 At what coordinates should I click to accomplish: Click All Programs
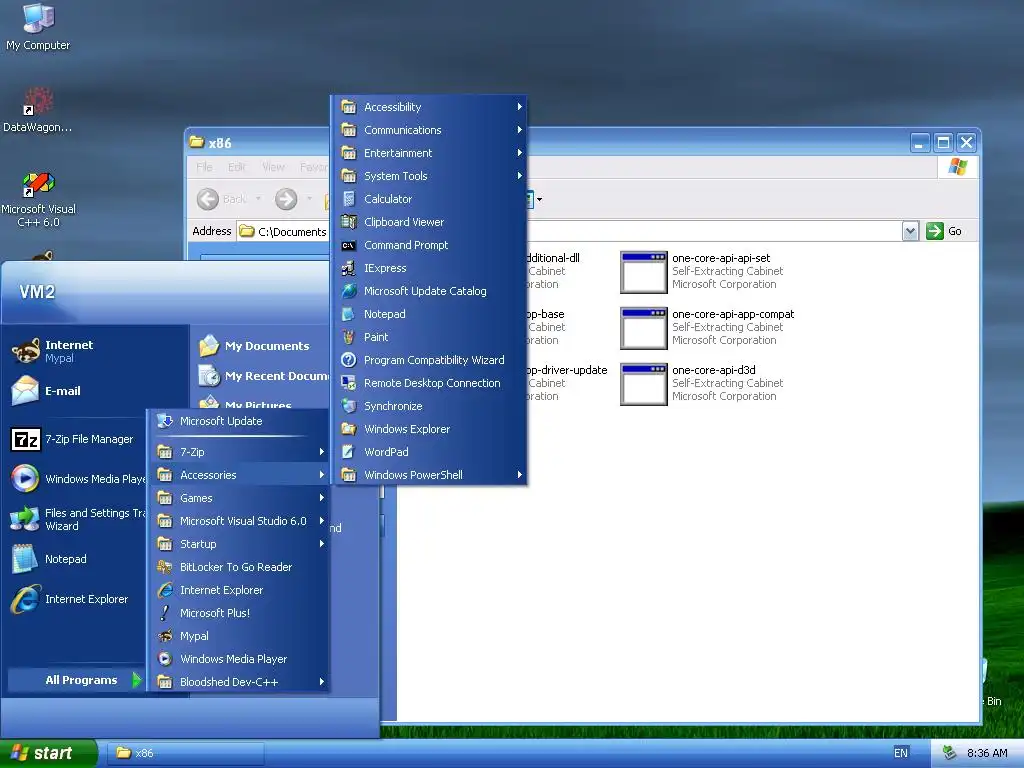point(76,680)
